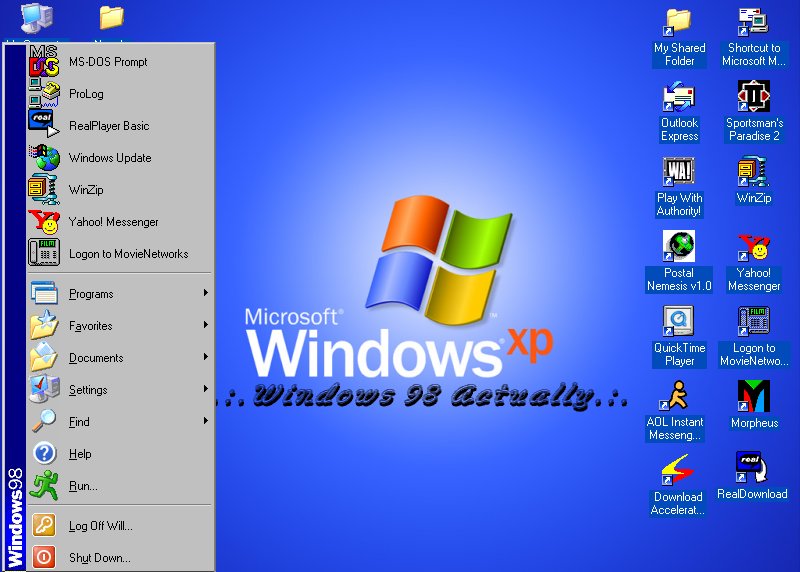
Task: Click the Run running man icon
Action: (44, 485)
